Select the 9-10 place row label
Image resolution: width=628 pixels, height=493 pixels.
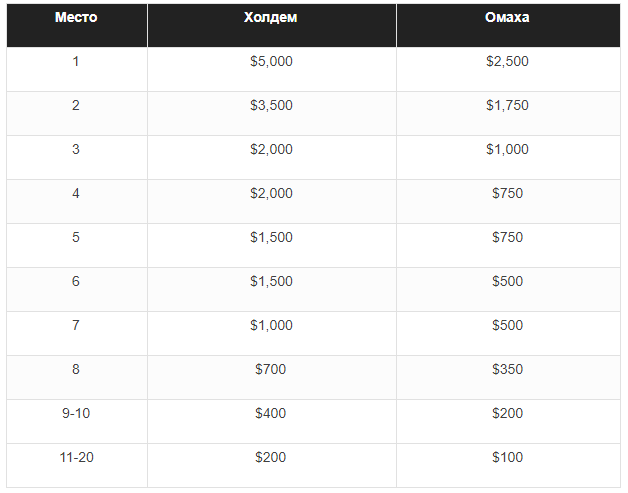point(76,413)
